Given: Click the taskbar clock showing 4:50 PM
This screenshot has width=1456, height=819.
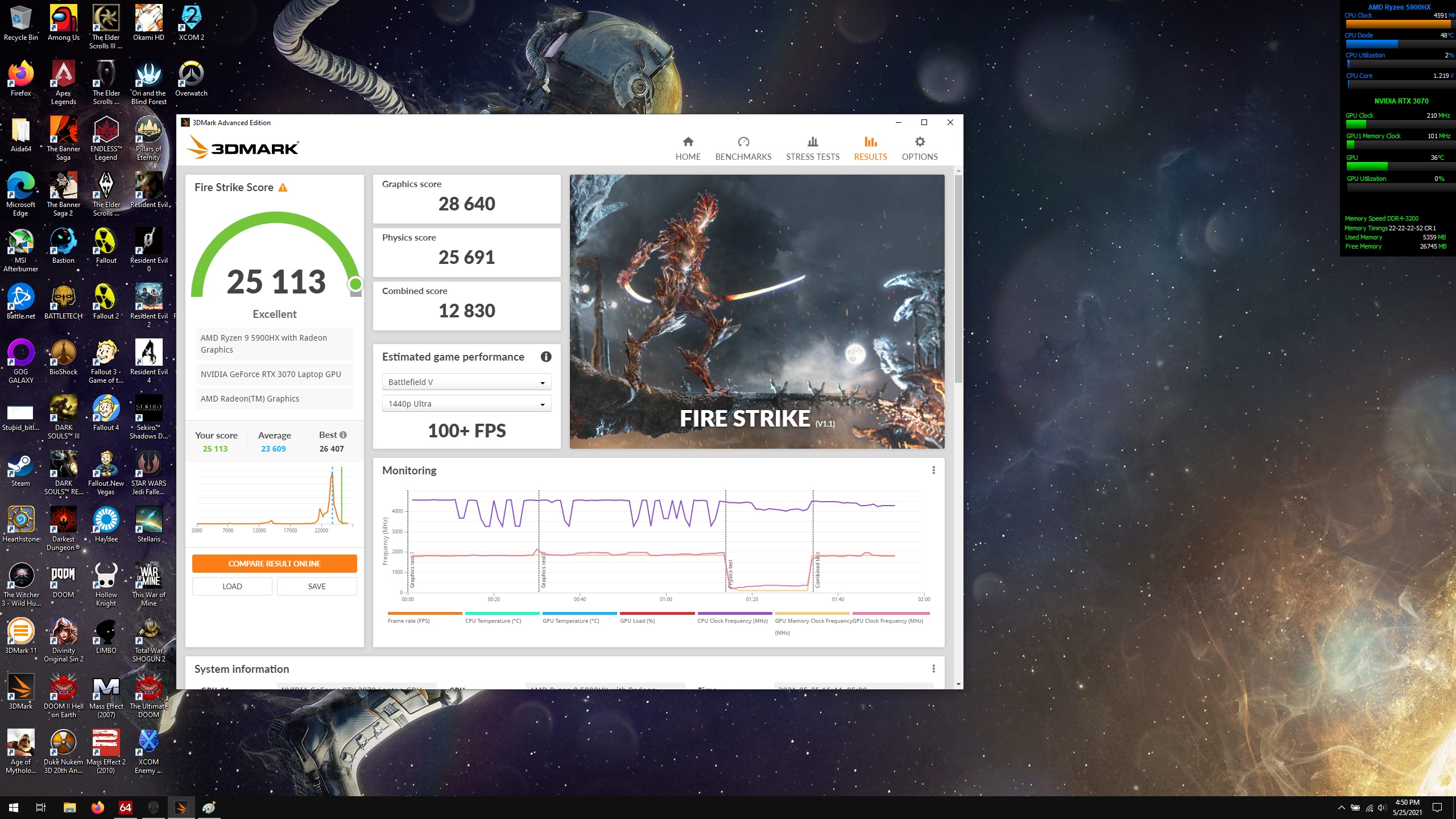Looking at the screenshot, I should (x=1407, y=808).
